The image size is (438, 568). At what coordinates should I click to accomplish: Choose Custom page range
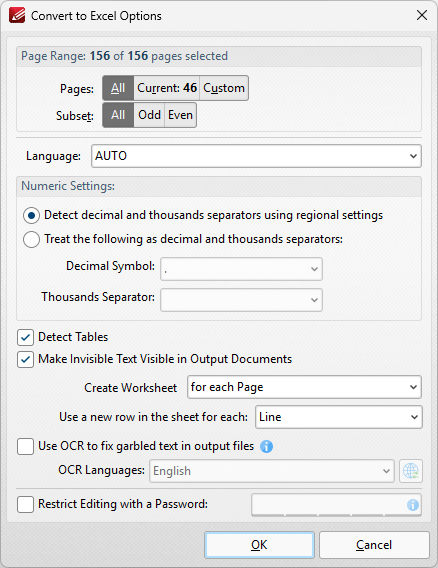point(224,88)
